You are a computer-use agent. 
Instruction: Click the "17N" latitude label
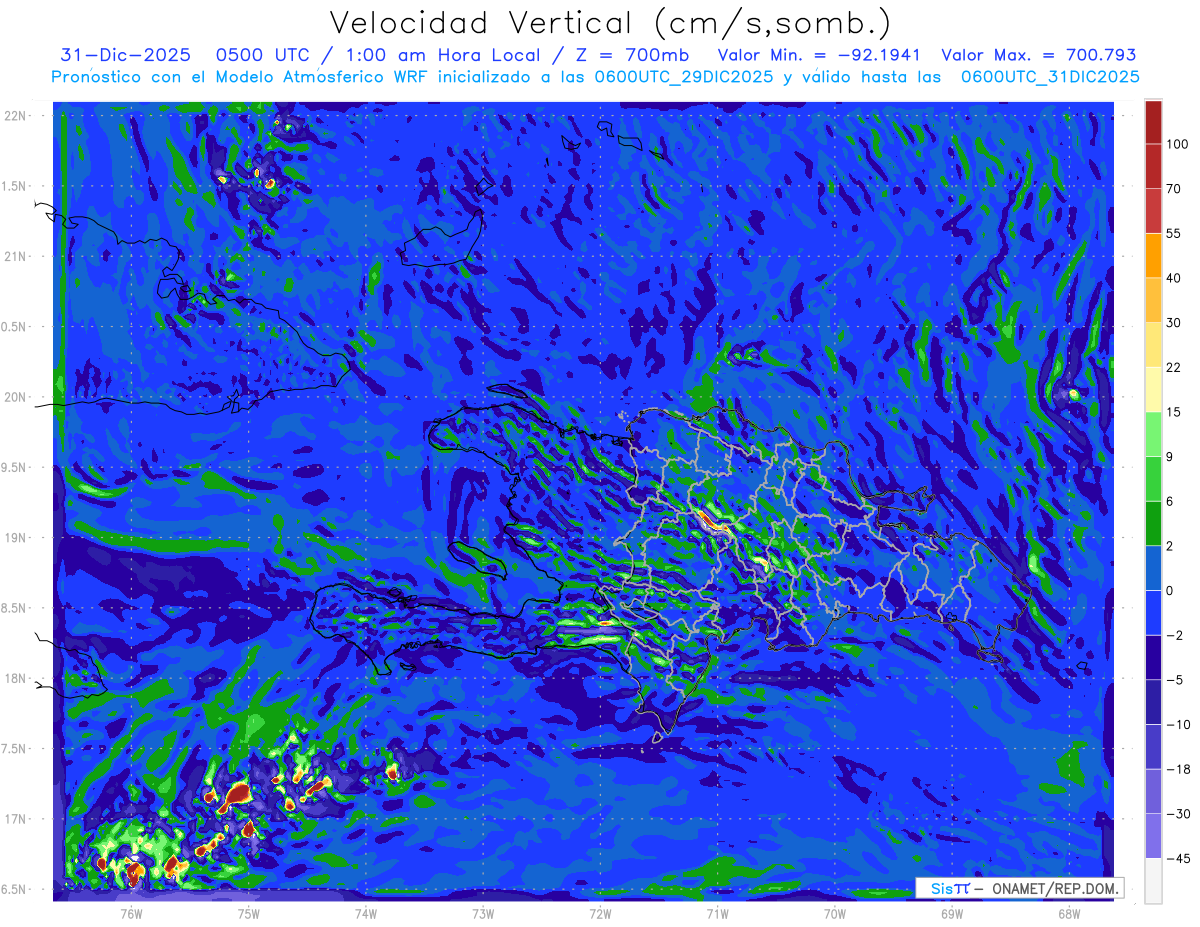[15, 820]
